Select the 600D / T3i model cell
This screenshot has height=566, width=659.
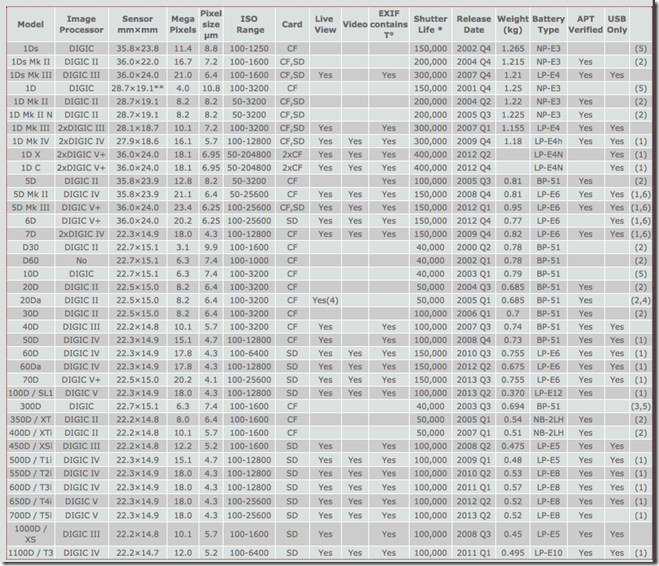[31, 487]
